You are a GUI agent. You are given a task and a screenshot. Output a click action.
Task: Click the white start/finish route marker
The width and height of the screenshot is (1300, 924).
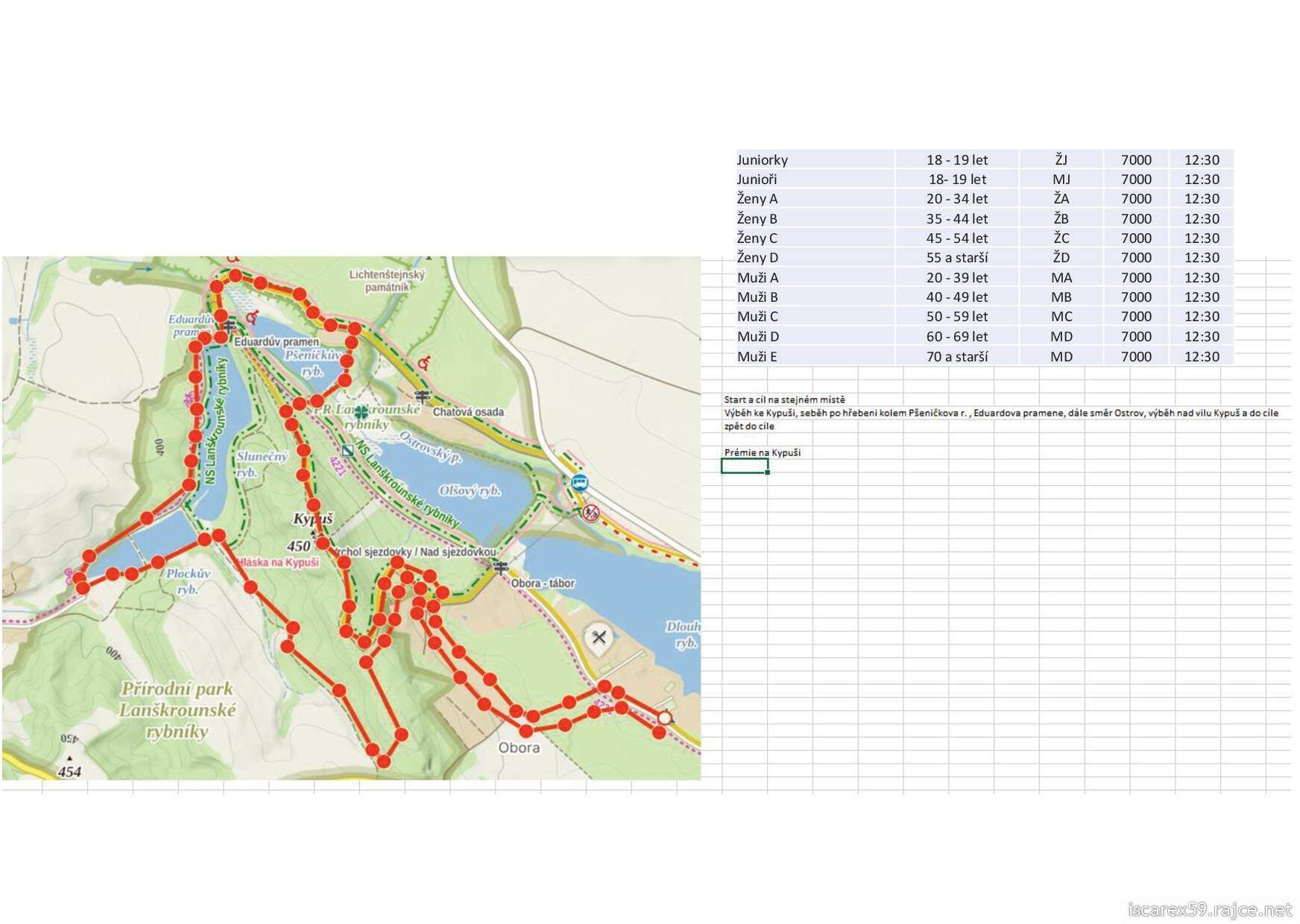click(664, 718)
